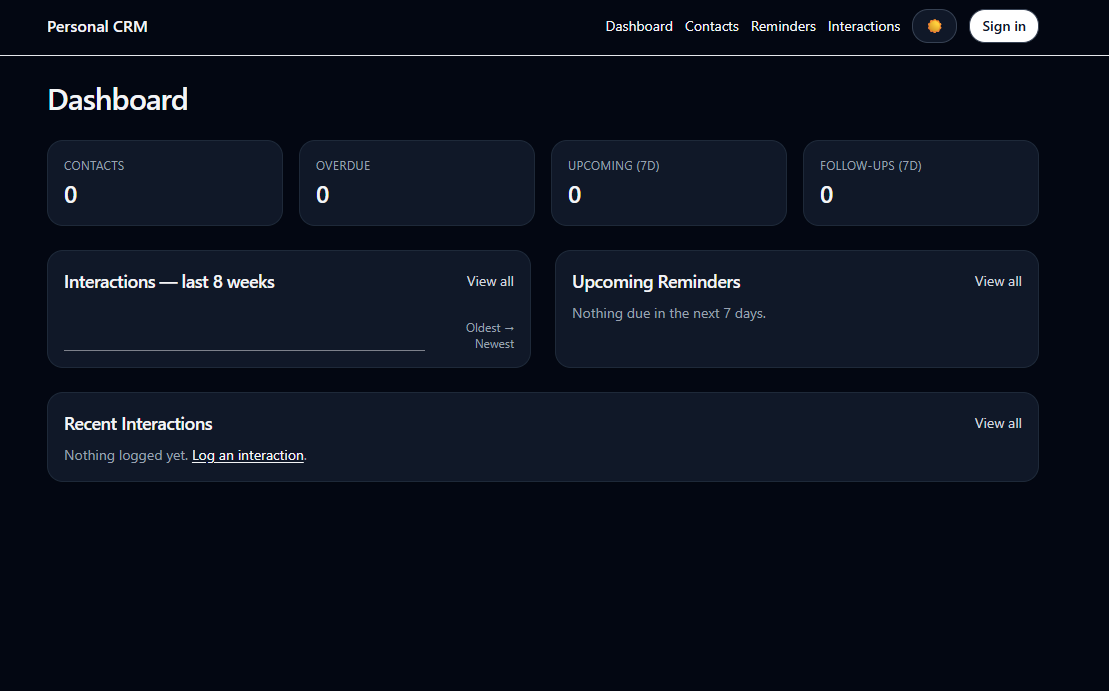The height and width of the screenshot is (691, 1109).
Task: View all Recent Interactions
Action: tap(998, 424)
